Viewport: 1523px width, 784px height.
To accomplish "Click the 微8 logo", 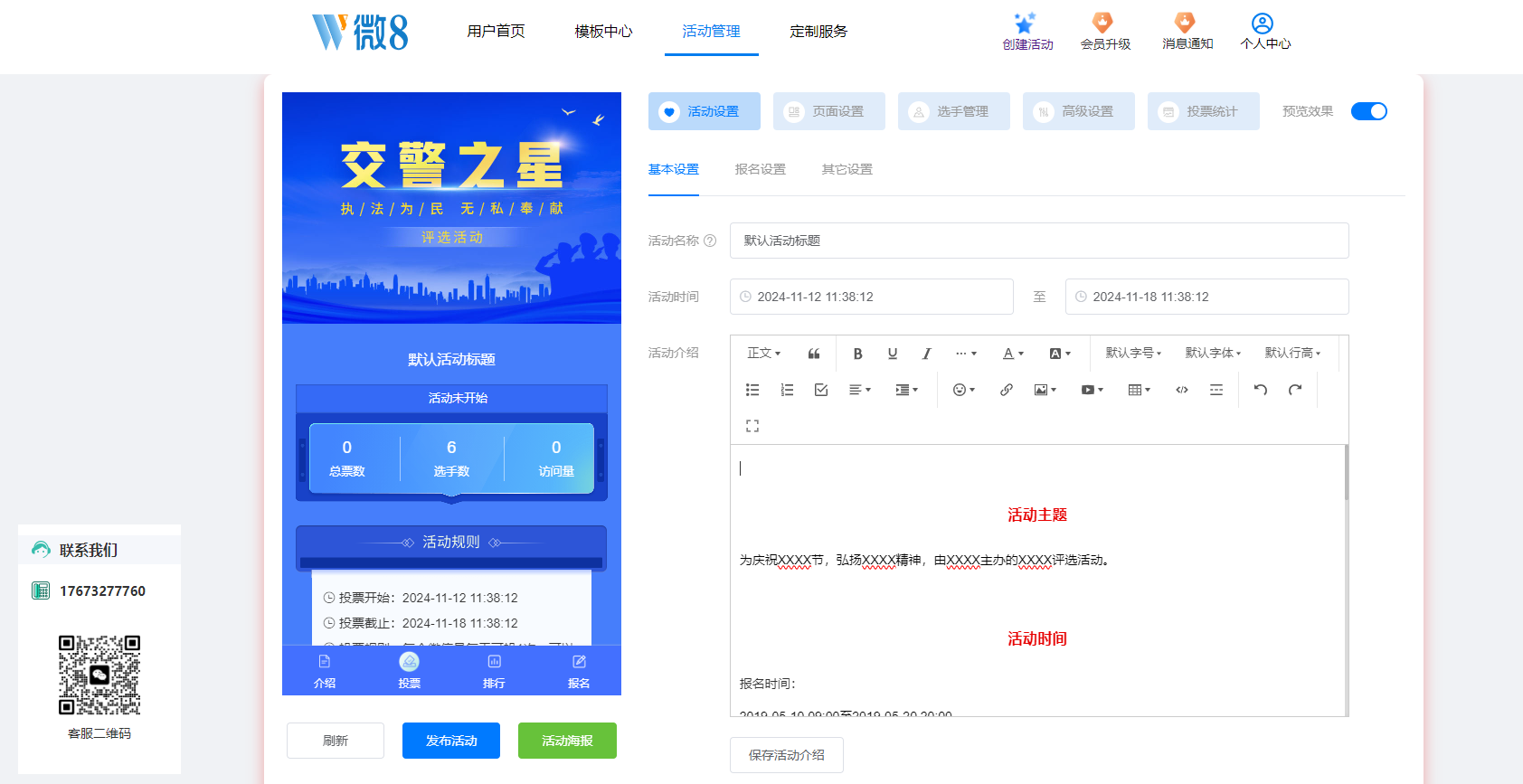I will pyautogui.click(x=360, y=33).
